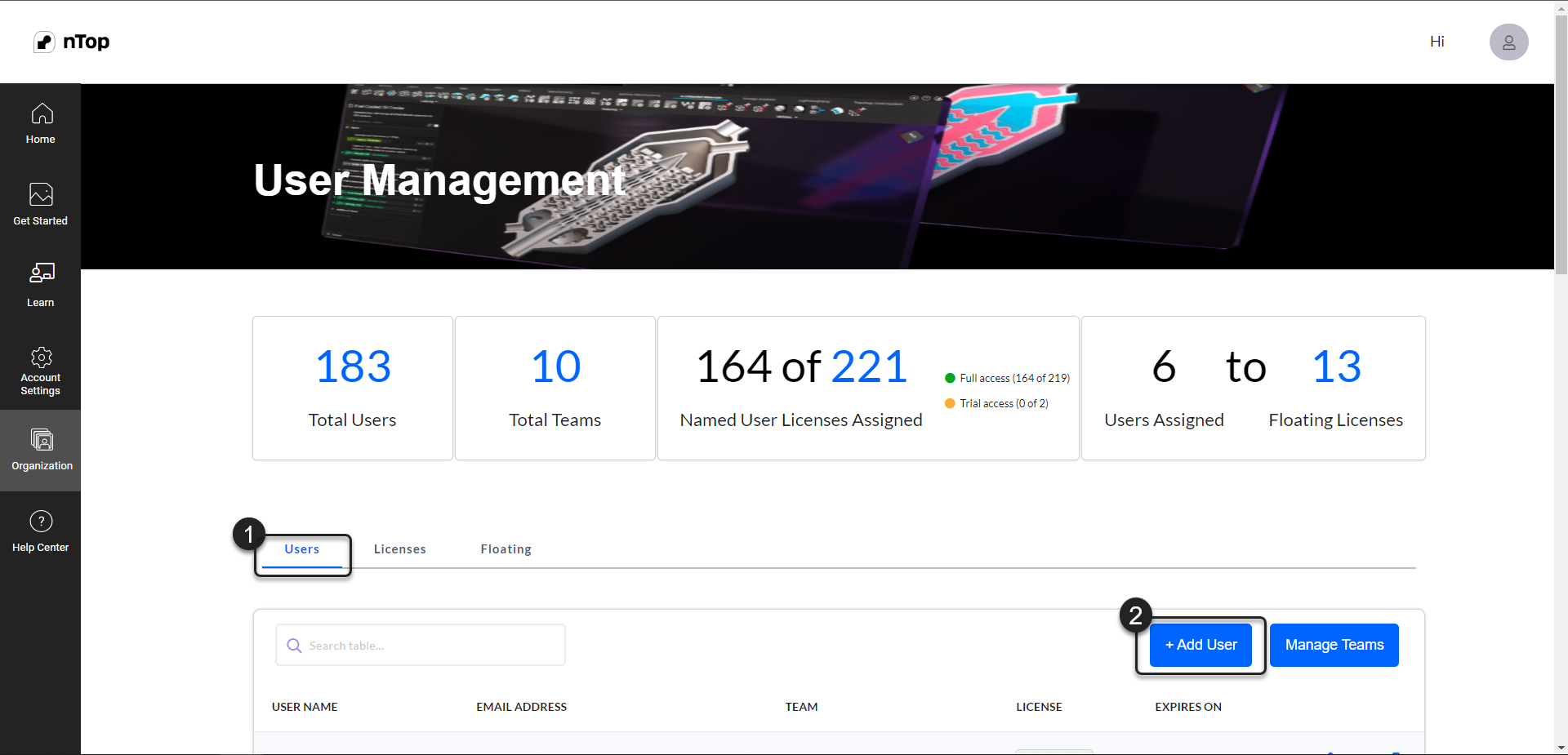Click the search magnifier icon
The height and width of the screenshot is (755, 1568).
tap(294, 646)
